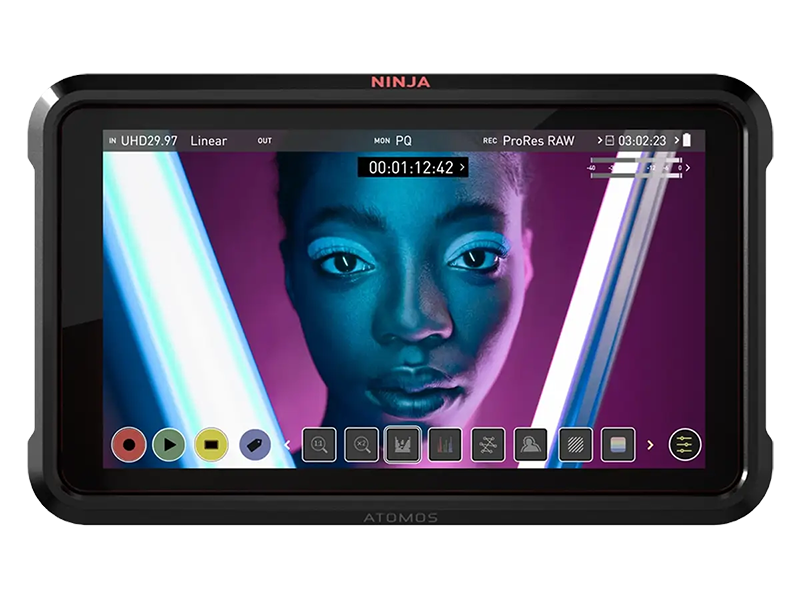Tap the blue Tag button
The height and width of the screenshot is (600, 800).
coord(254,444)
